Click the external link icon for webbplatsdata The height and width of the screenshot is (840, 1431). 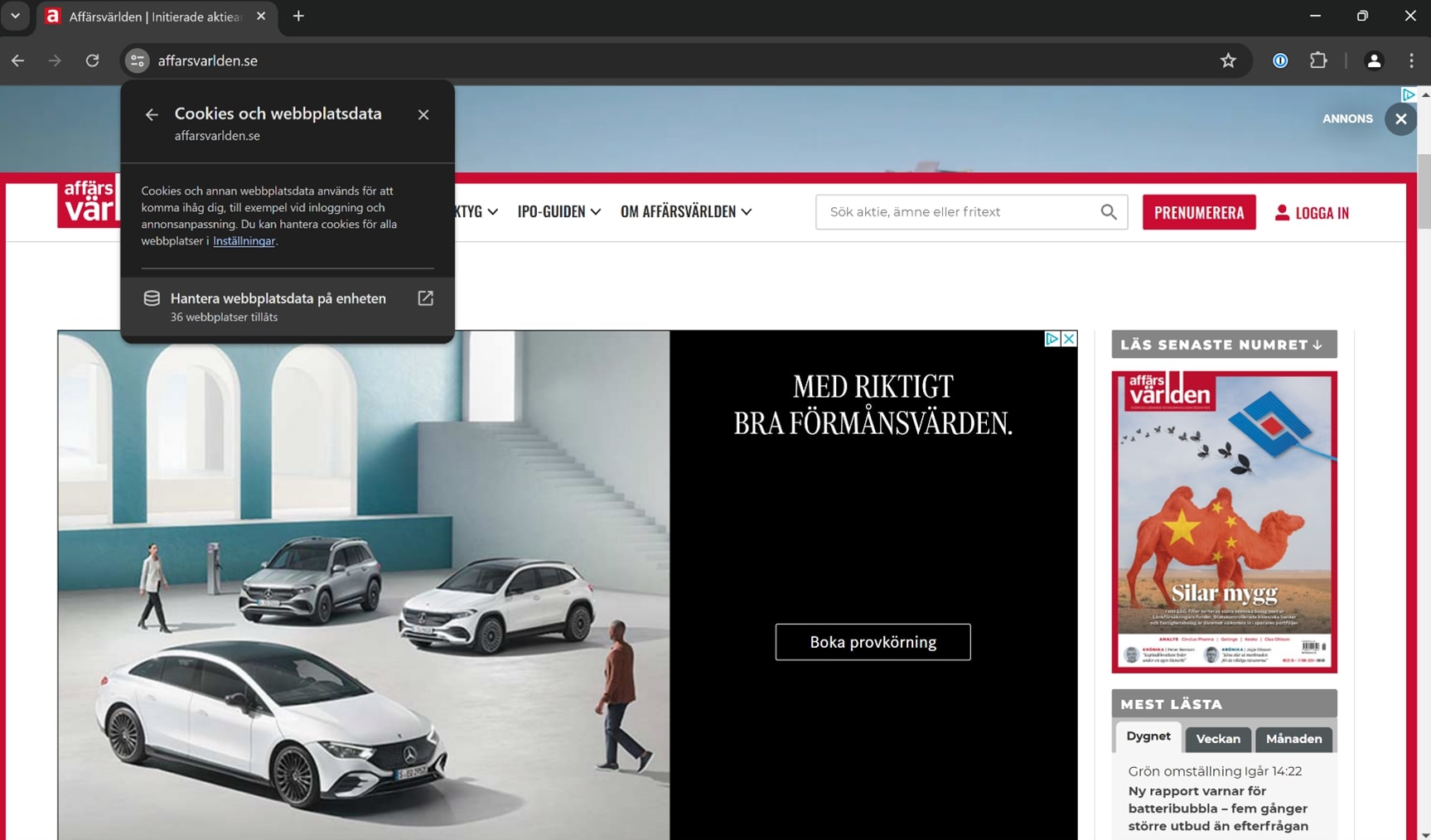point(425,298)
